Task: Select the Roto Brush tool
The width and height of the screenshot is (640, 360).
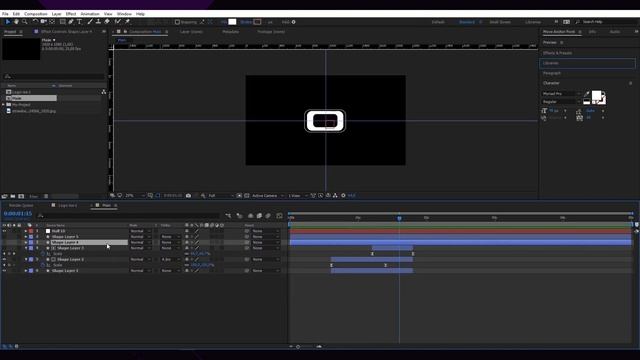Action: (118, 22)
